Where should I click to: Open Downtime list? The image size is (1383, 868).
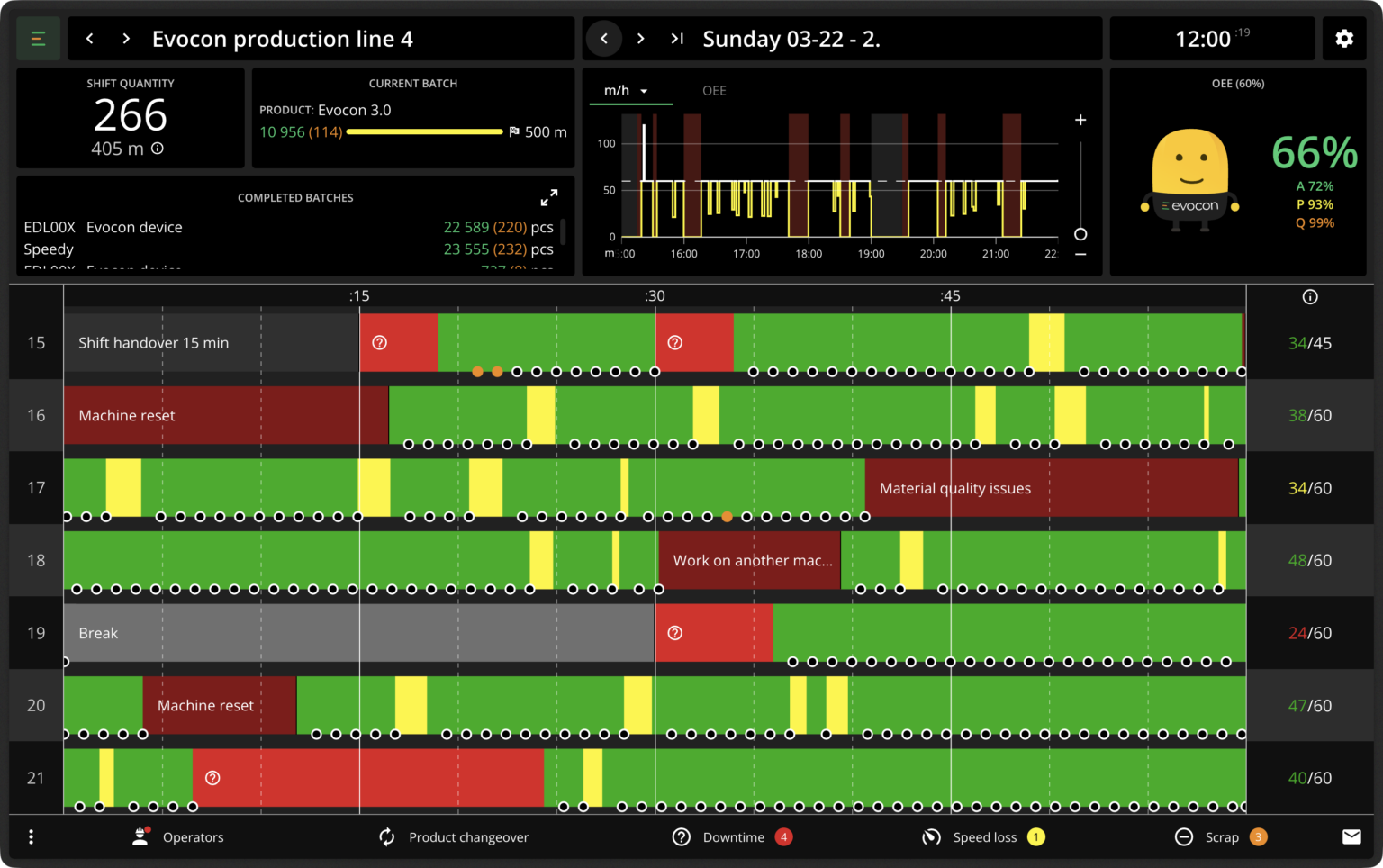[x=732, y=837]
